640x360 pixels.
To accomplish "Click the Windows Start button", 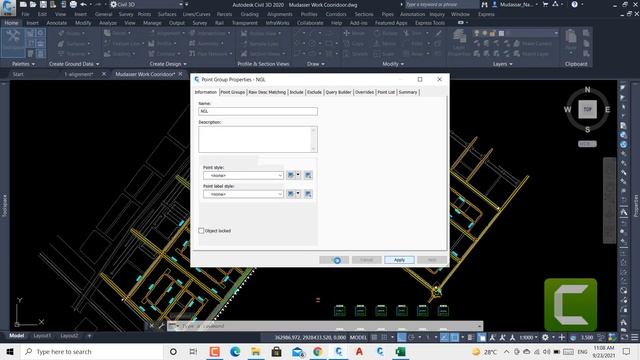I will (x=10, y=351).
